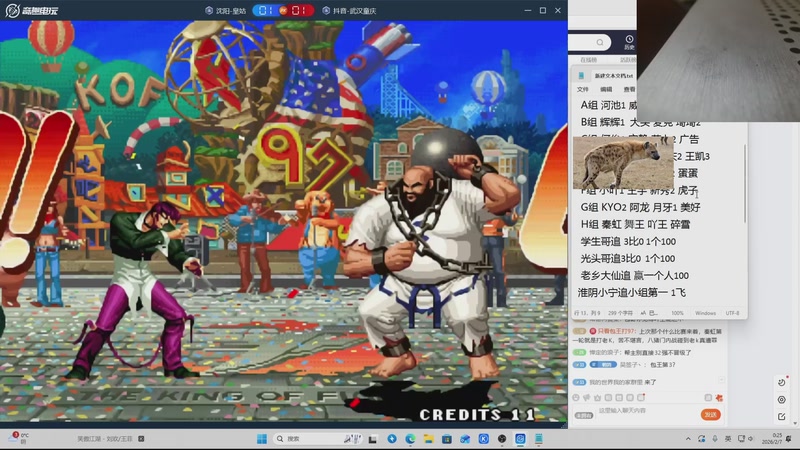
Task: Click the 100% zoom level in status bar
Action: click(x=677, y=313)
